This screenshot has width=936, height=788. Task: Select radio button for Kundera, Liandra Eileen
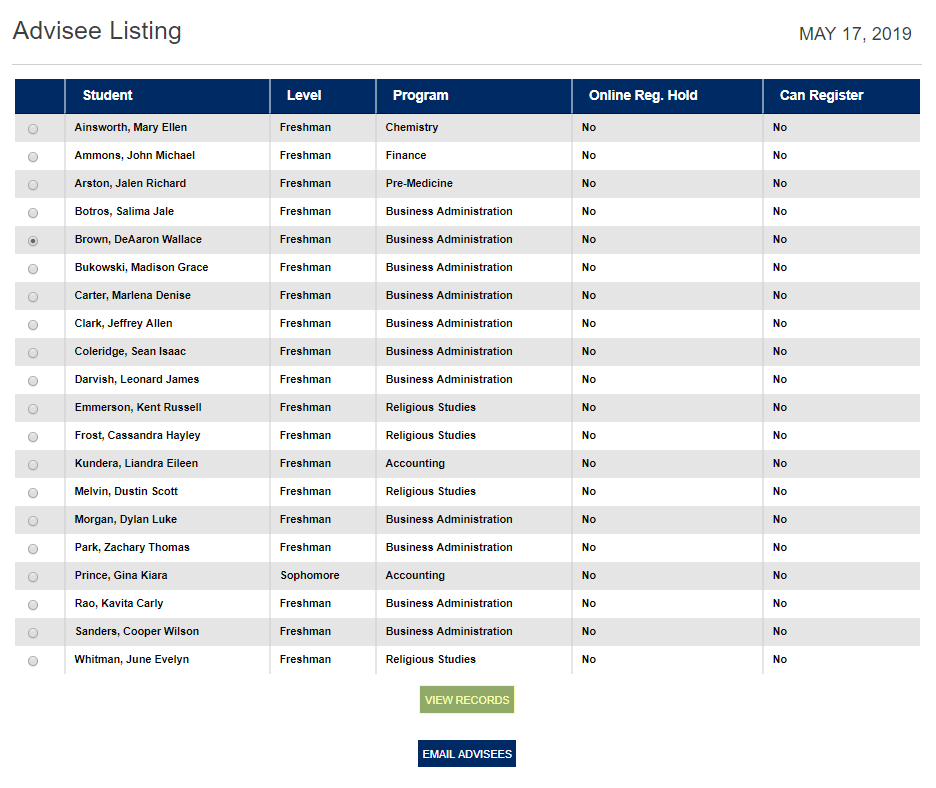[x=33, y=465]
